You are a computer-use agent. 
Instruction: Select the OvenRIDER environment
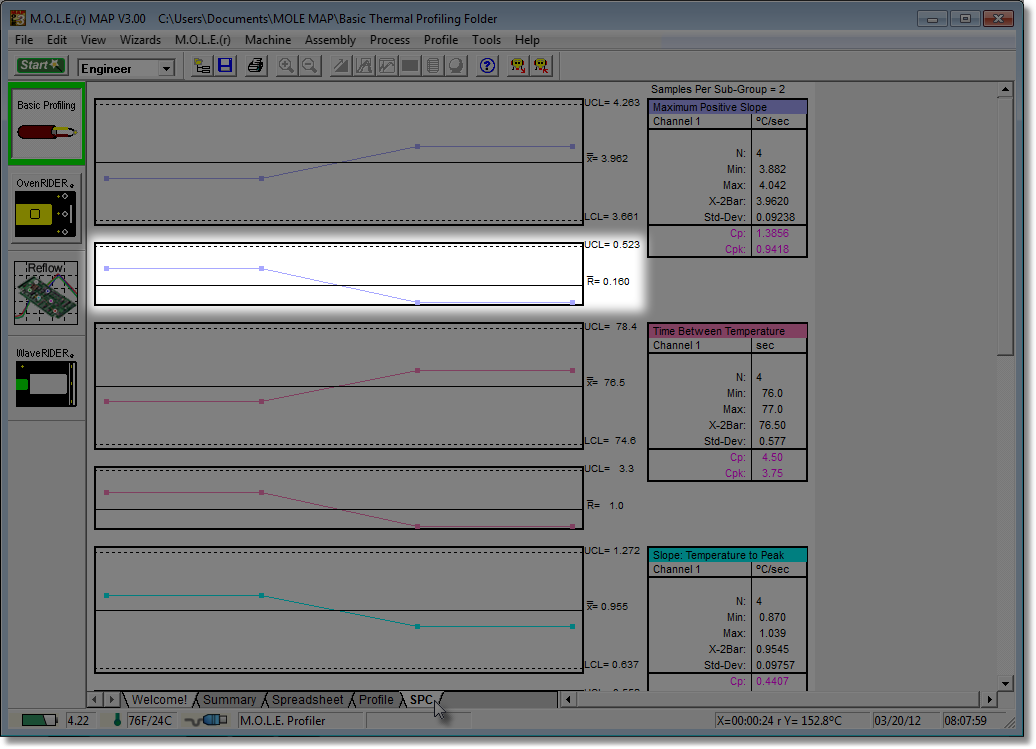[x=46, y=207]
